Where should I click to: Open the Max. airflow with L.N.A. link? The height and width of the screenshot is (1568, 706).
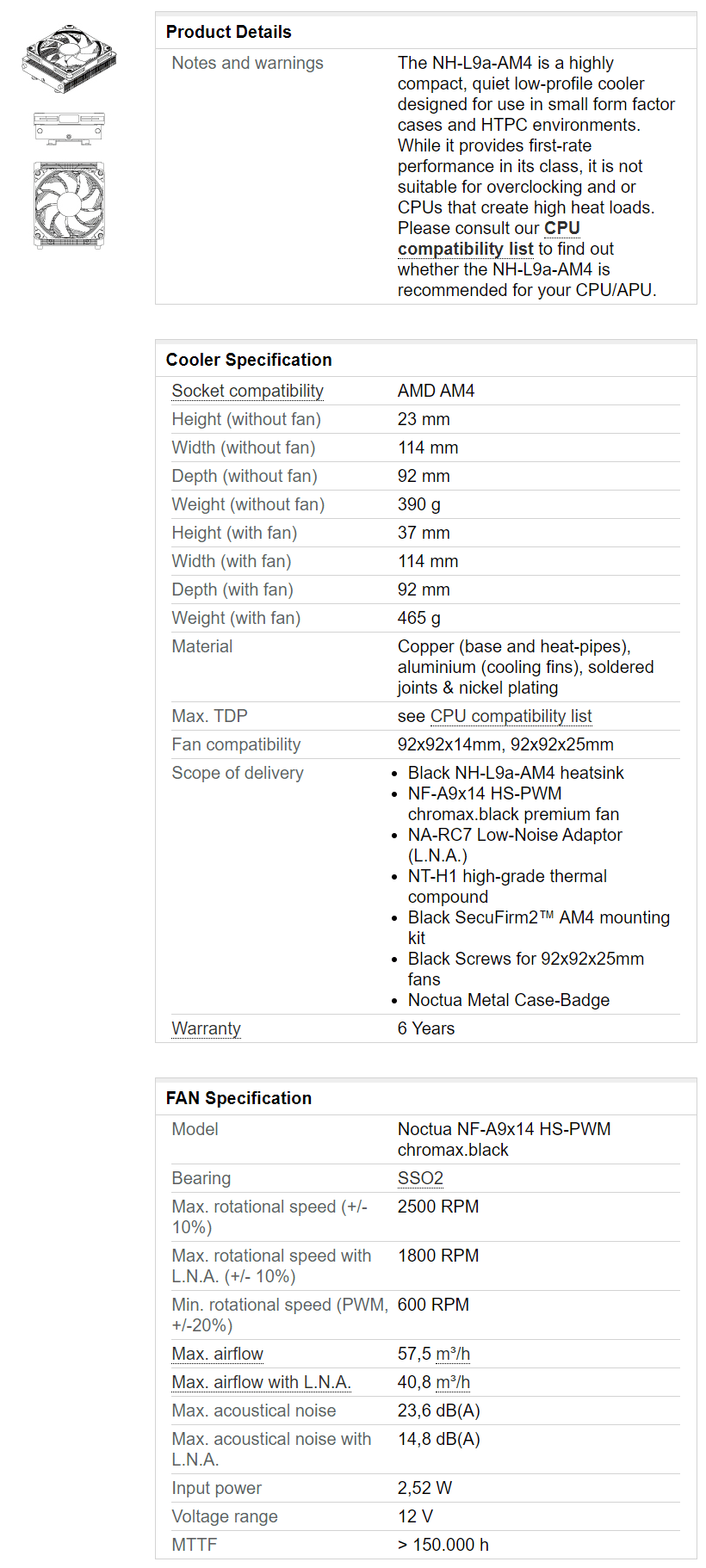(262, 1382)
